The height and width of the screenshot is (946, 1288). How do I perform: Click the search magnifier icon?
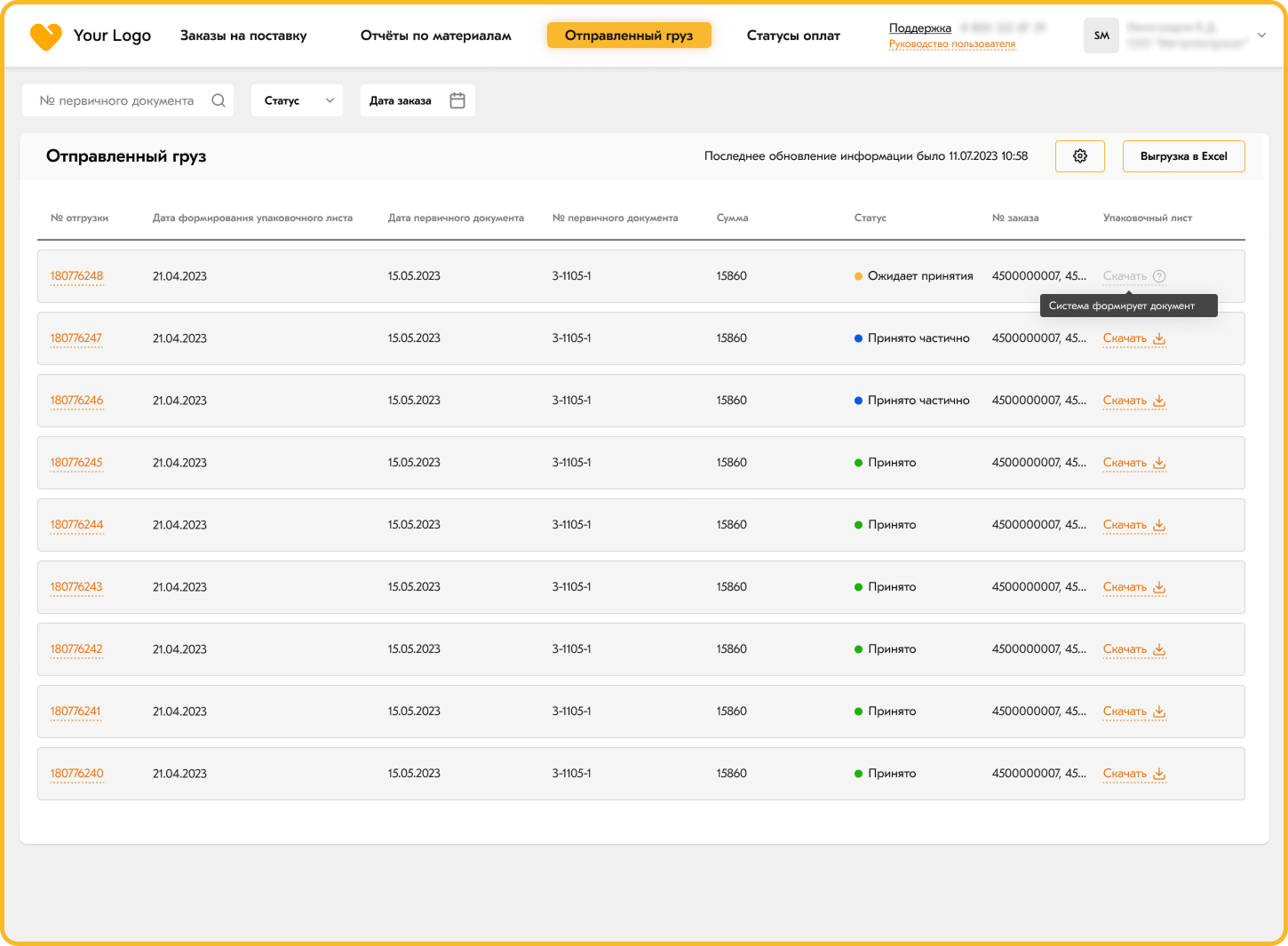pyautogui.click(x=219, y=100)
